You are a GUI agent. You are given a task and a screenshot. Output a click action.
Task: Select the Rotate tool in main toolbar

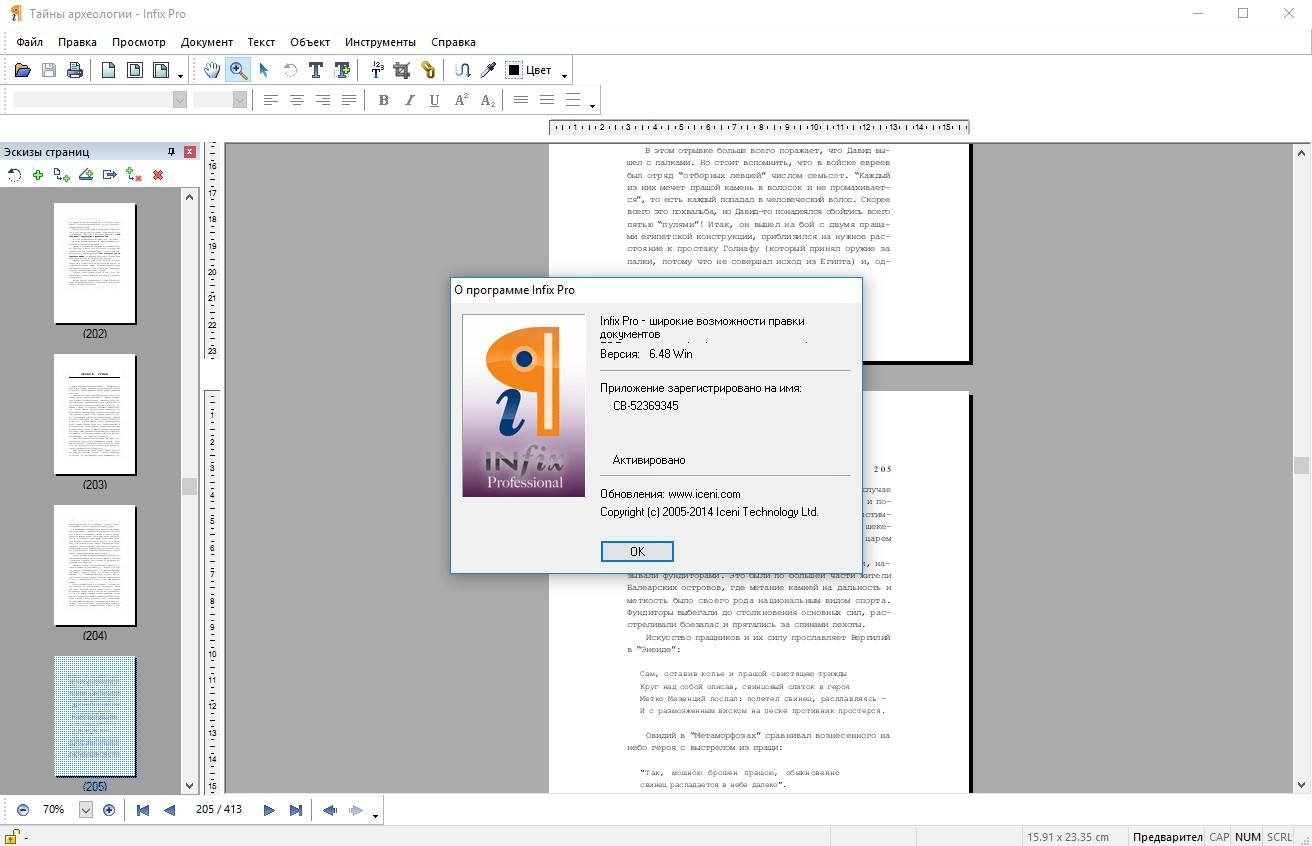tap(290, 70)
